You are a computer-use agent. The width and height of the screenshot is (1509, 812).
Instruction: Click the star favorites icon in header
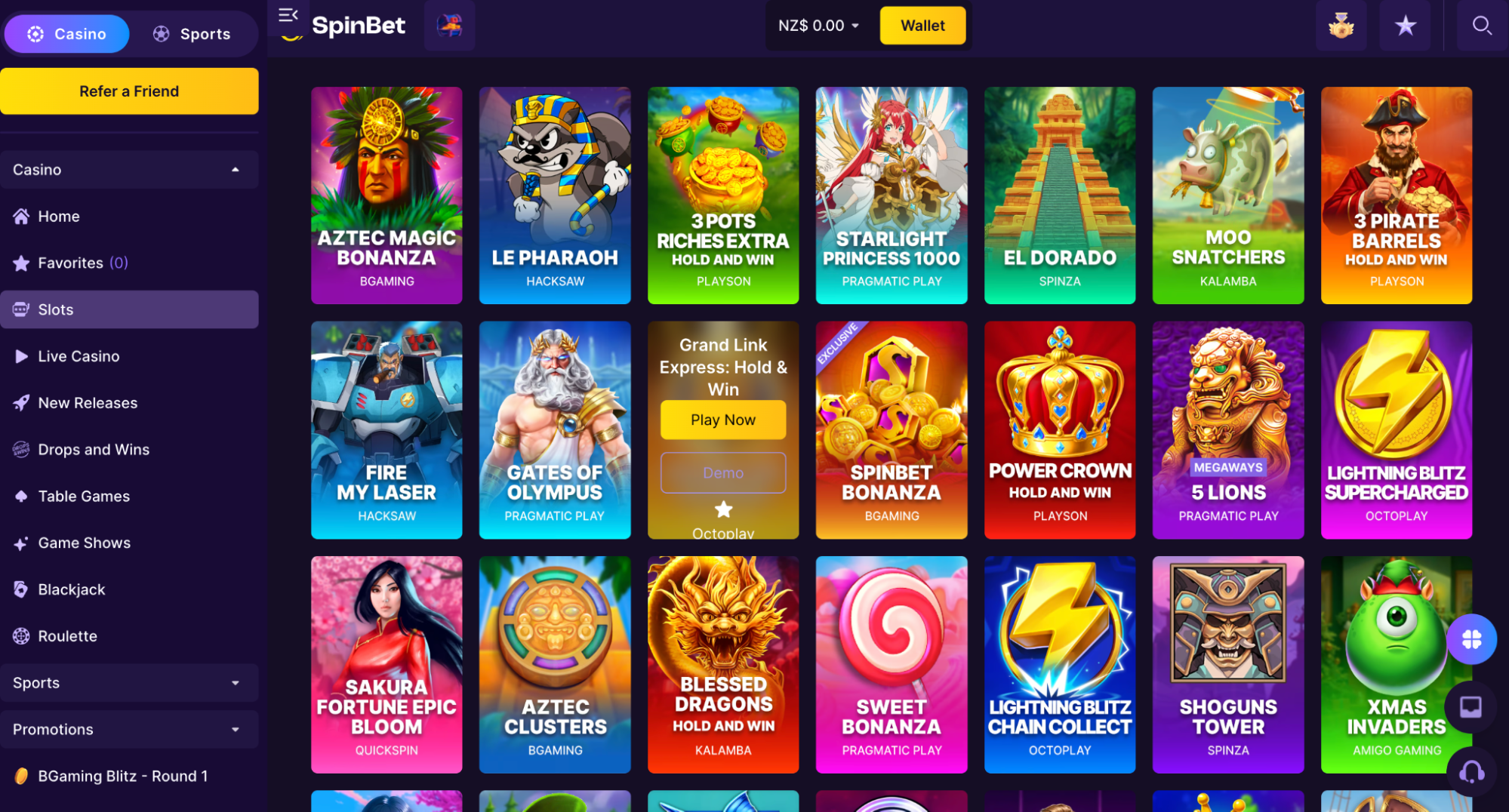pyautogui.click(x=1405, y=26)
